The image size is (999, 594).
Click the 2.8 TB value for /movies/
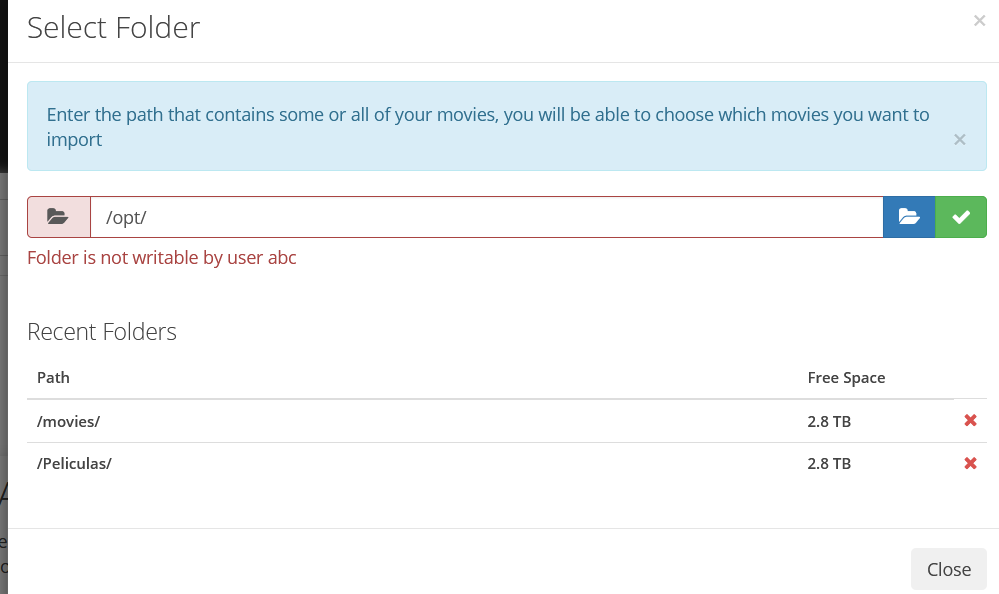click(829, 421)
